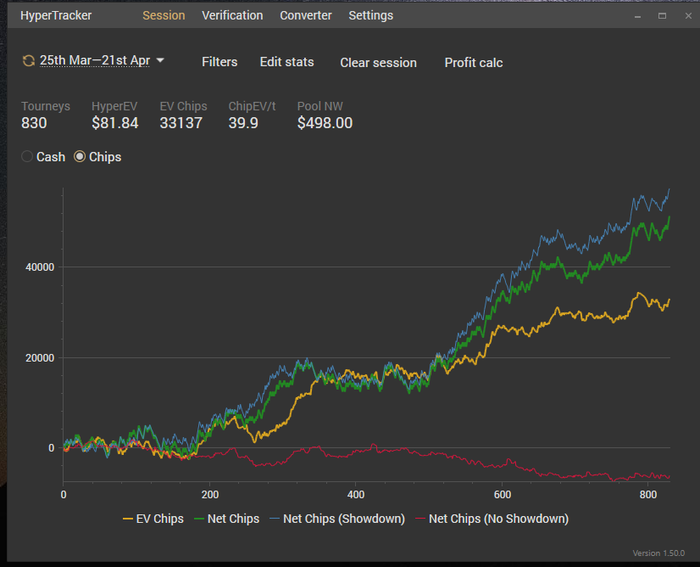700x567 pixels.
Task: Click the HyperEV value $81.84
Action: (x=115, y=123)
